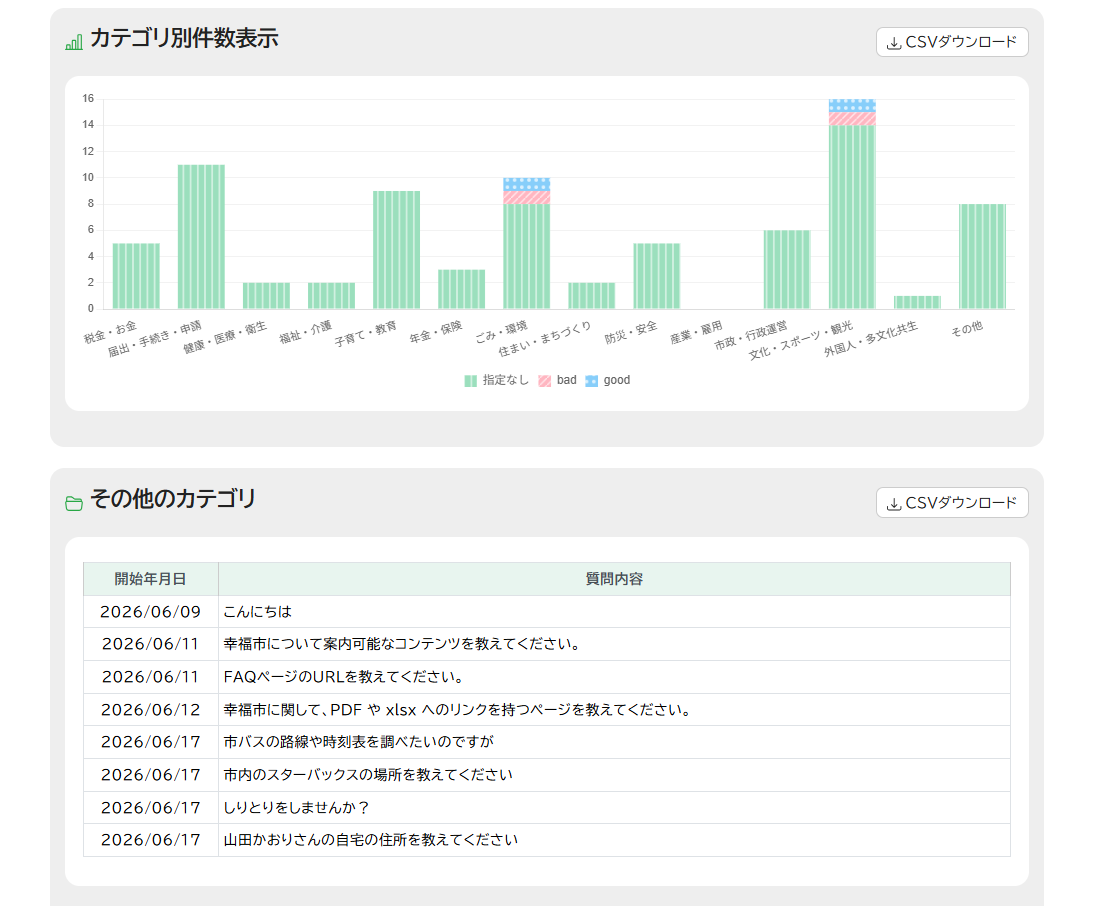Download CSV for その他のカテゴリ table

(x=952, y=503)
